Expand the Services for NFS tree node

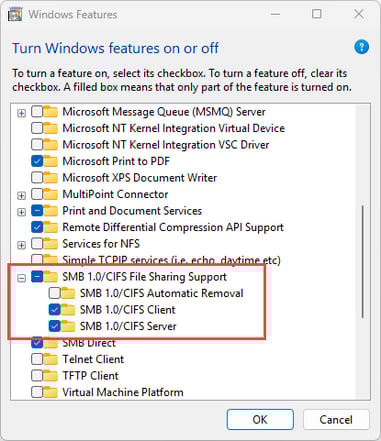point(21,245)
